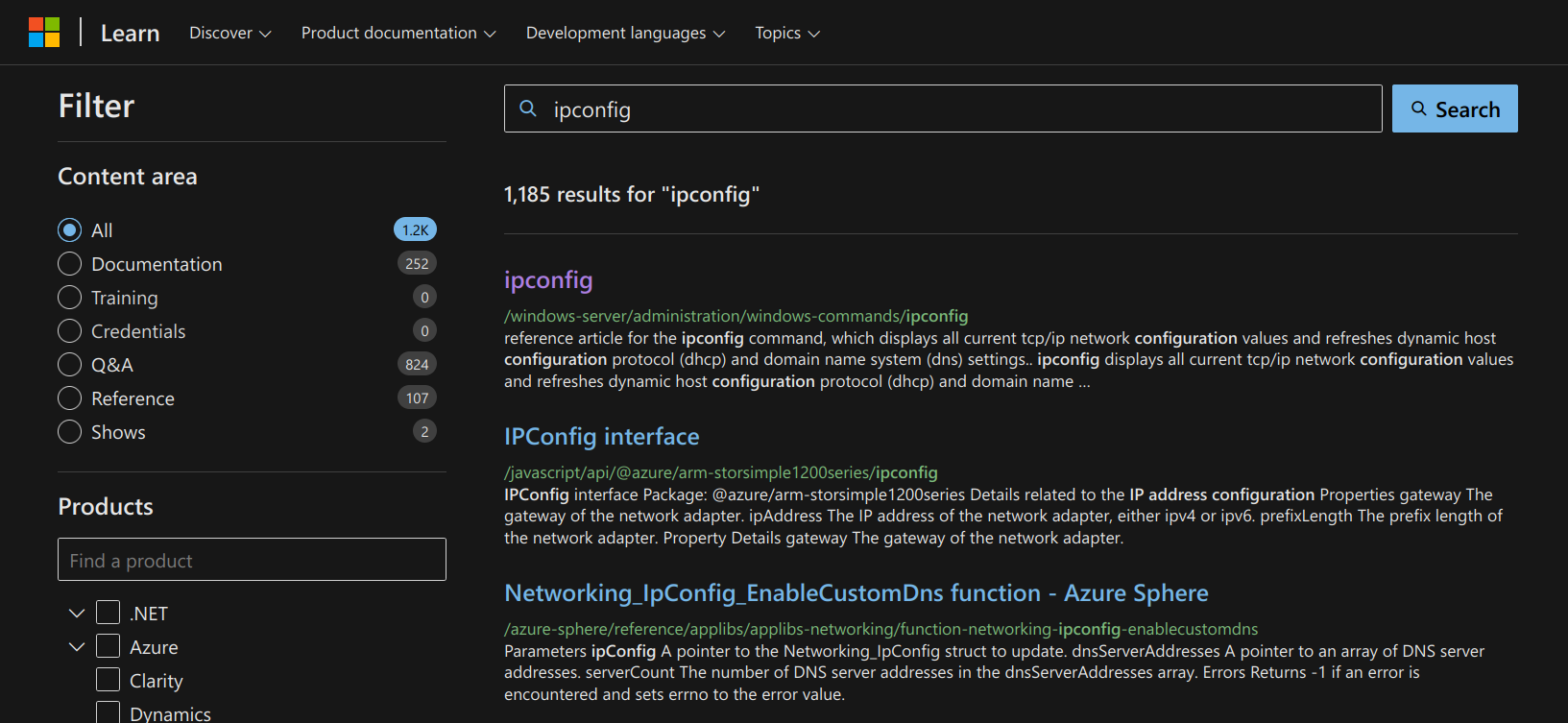Expand the Azure product chevron

tap(77, 646)
